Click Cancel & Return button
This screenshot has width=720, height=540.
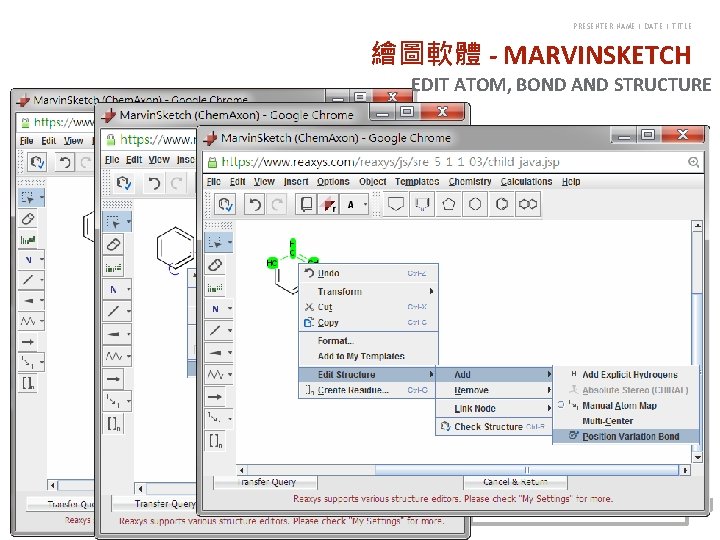pos(515,482)
